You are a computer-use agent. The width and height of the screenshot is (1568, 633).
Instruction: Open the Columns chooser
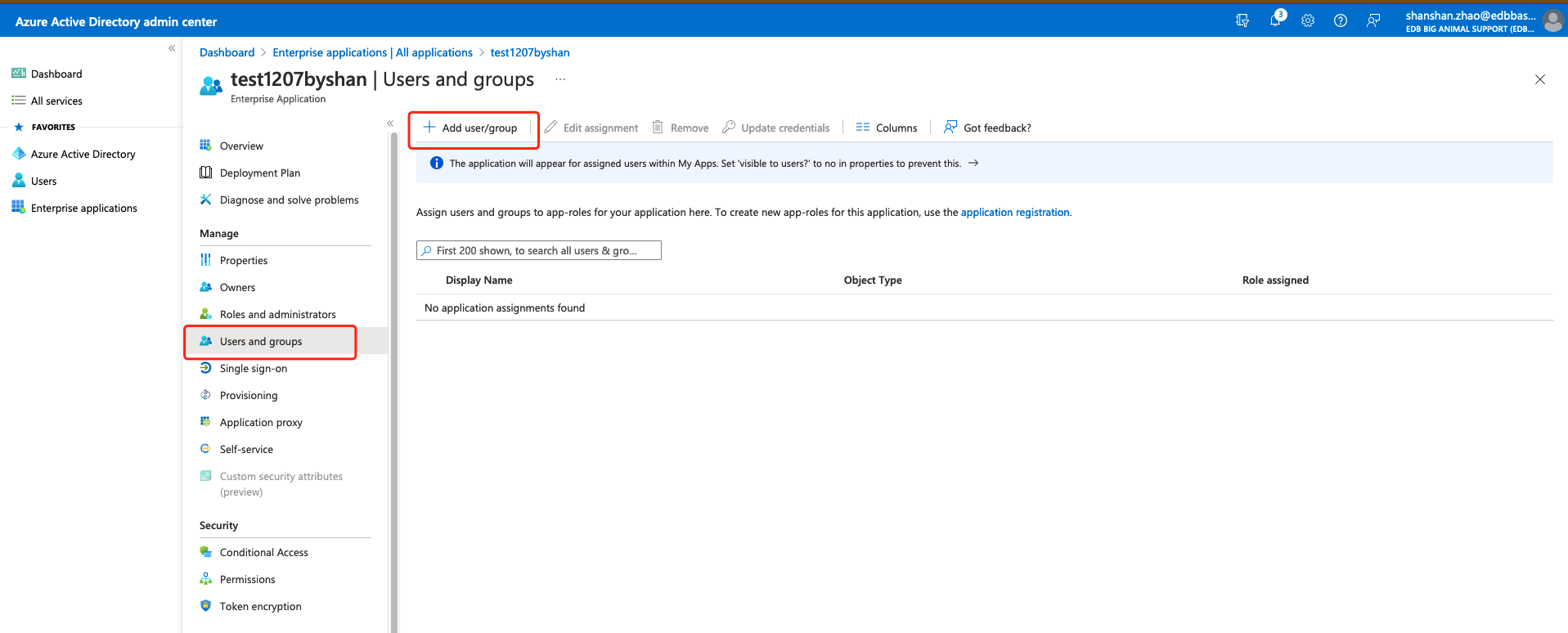pyautogui.click(x=887, y=128)
